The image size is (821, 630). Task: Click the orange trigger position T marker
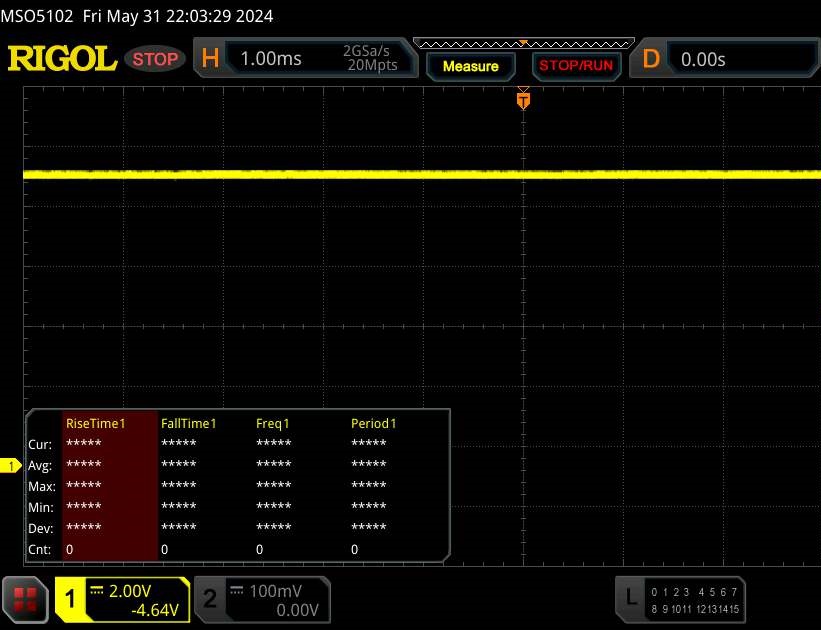523,100
